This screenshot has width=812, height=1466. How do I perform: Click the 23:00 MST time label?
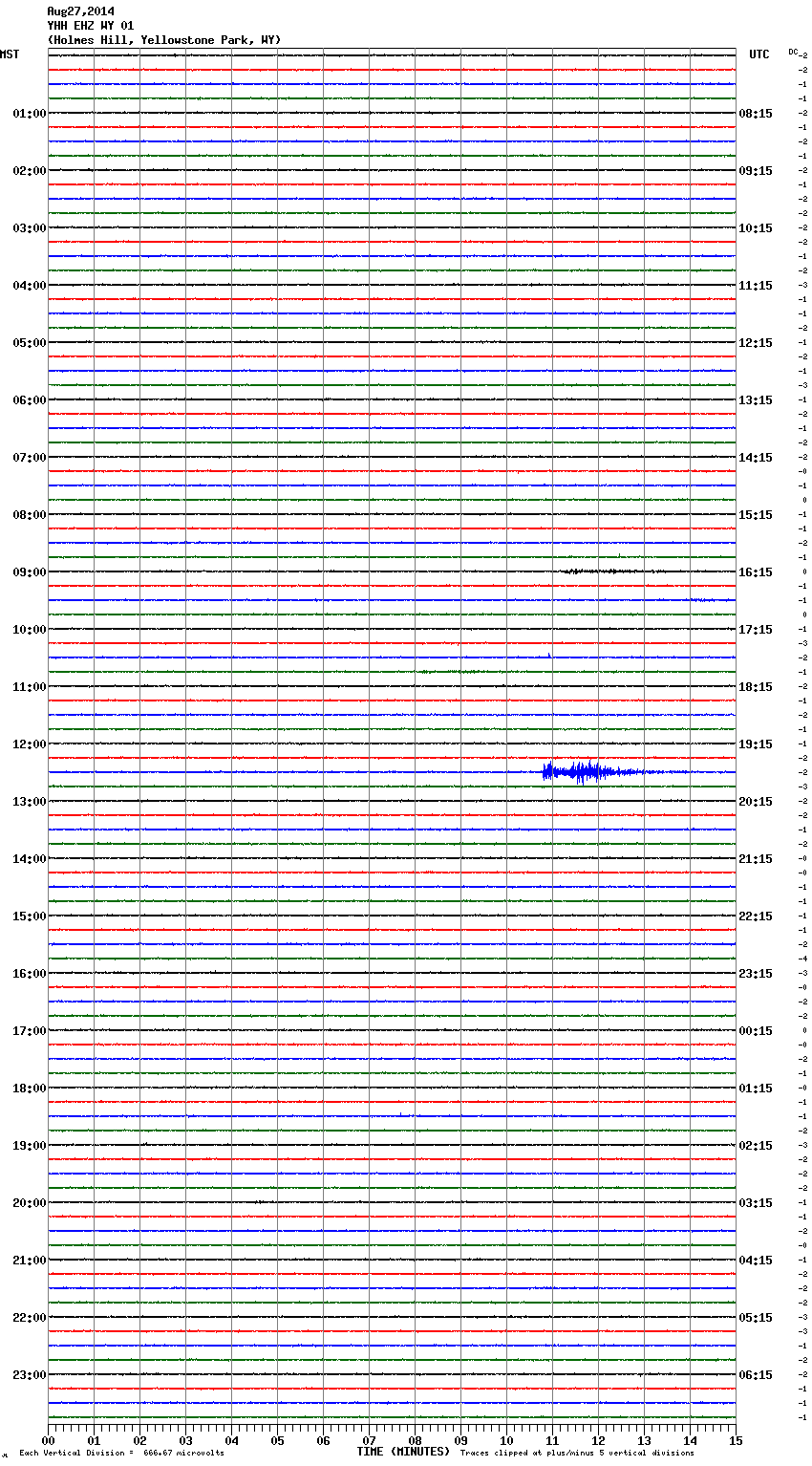point(29,1375)
